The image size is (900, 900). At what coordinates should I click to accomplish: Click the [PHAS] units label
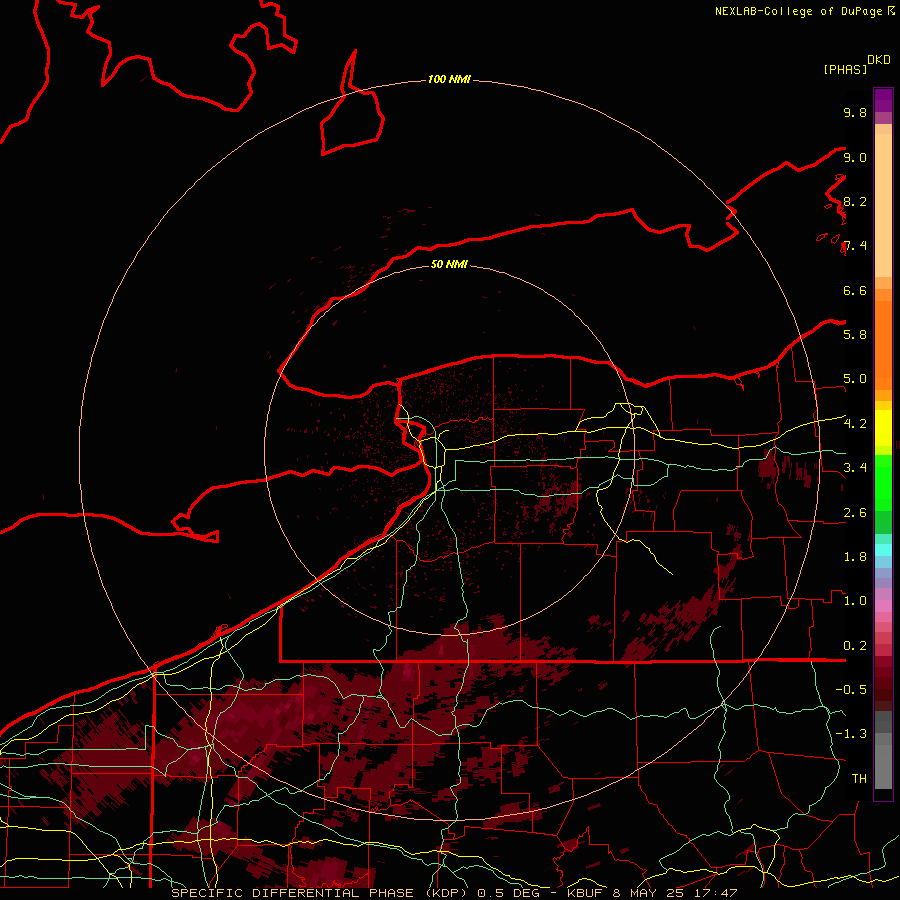(845, 70)
